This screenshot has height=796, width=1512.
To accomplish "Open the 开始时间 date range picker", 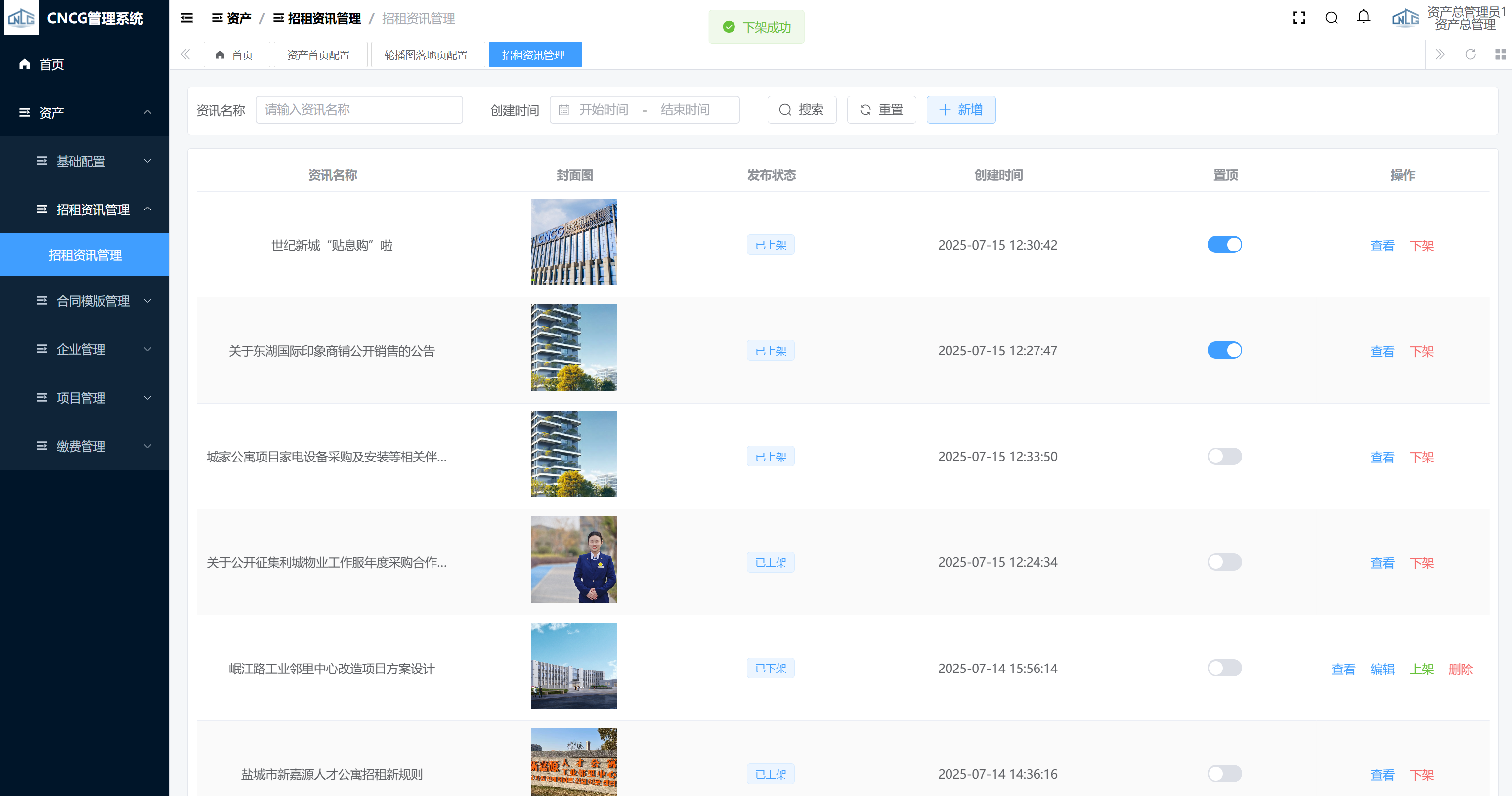I will pos(604,110).
